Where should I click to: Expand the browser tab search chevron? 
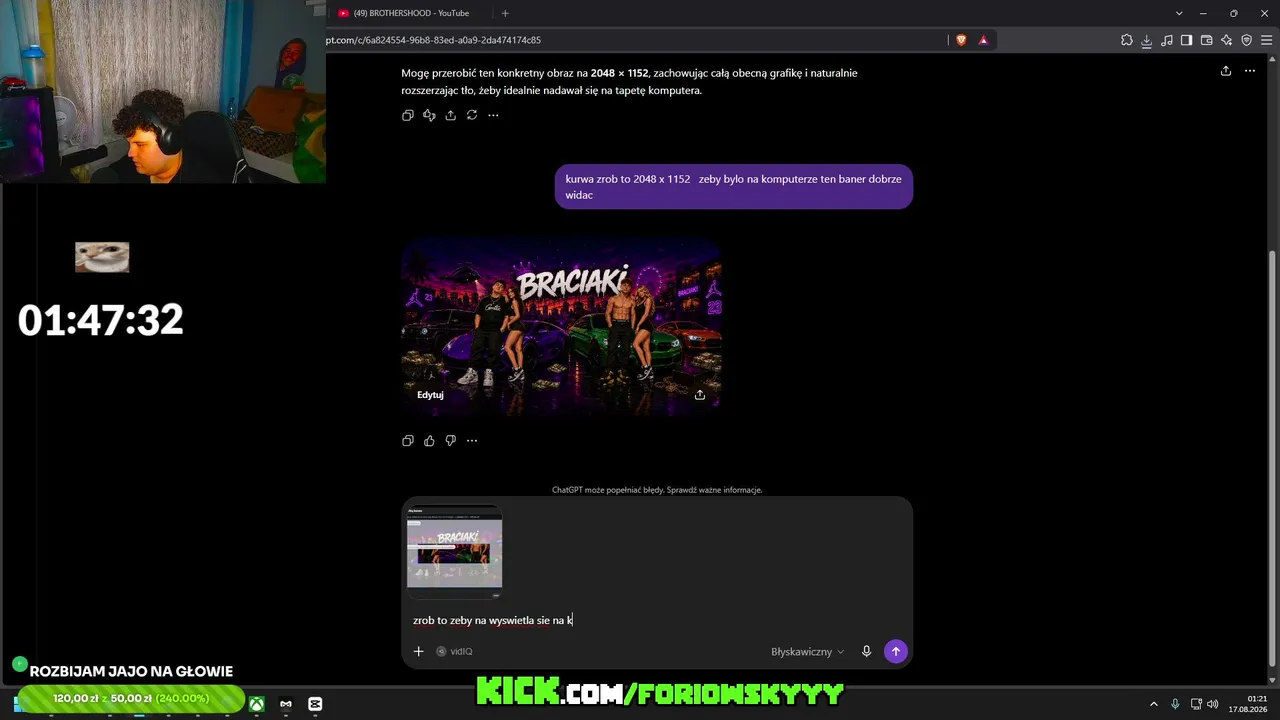pos(1179,13)
